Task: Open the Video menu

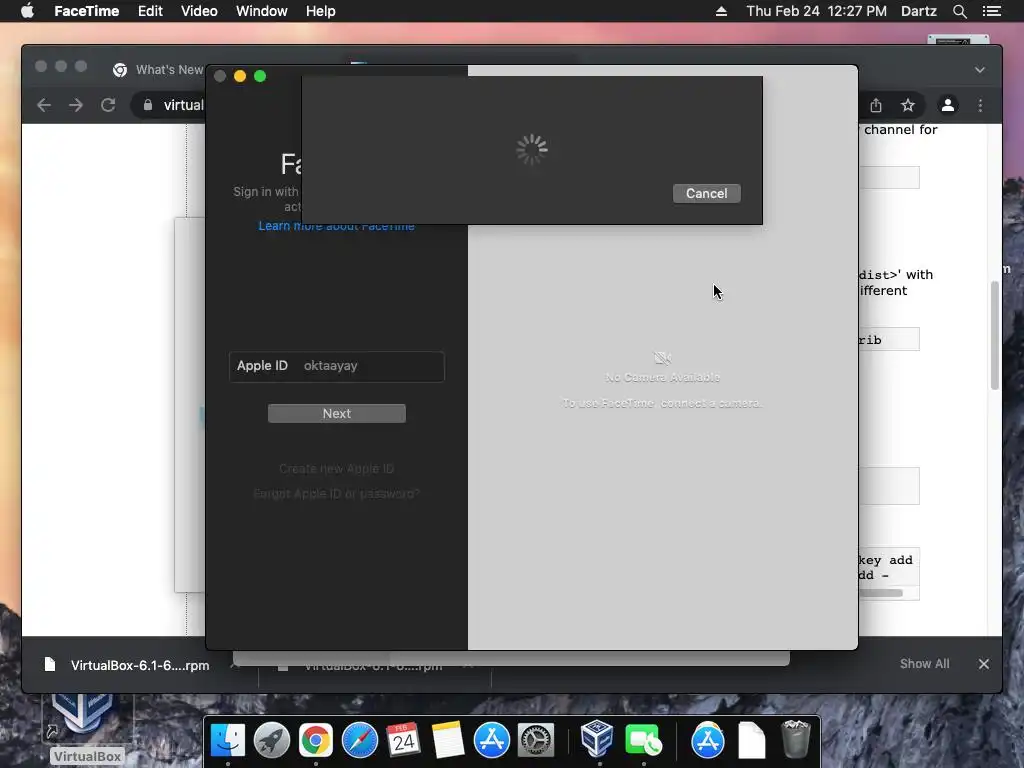Action: pos(199,11)
